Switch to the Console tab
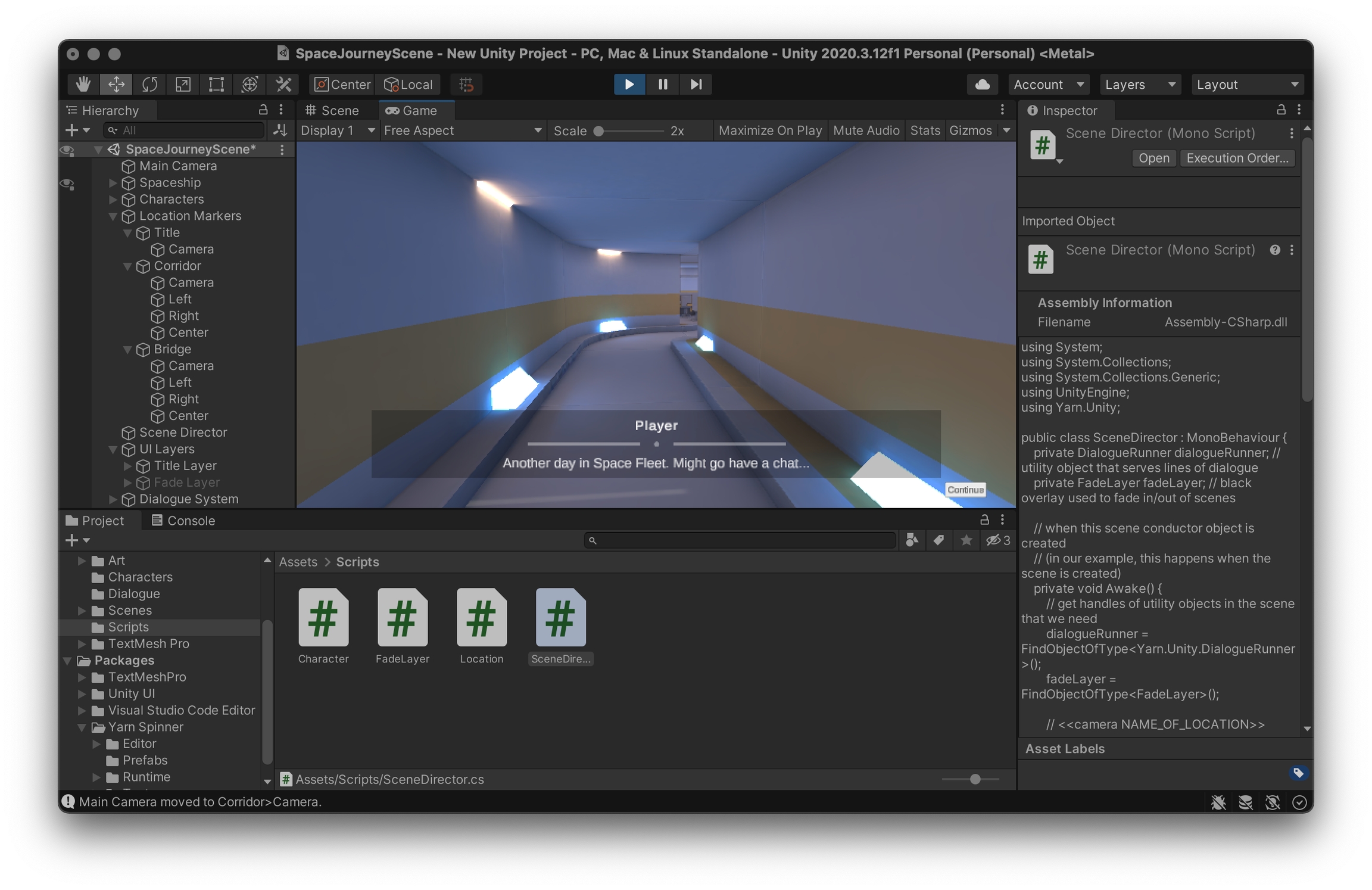This screenshot has height=890, width=1372. click(x=183, y=520)
